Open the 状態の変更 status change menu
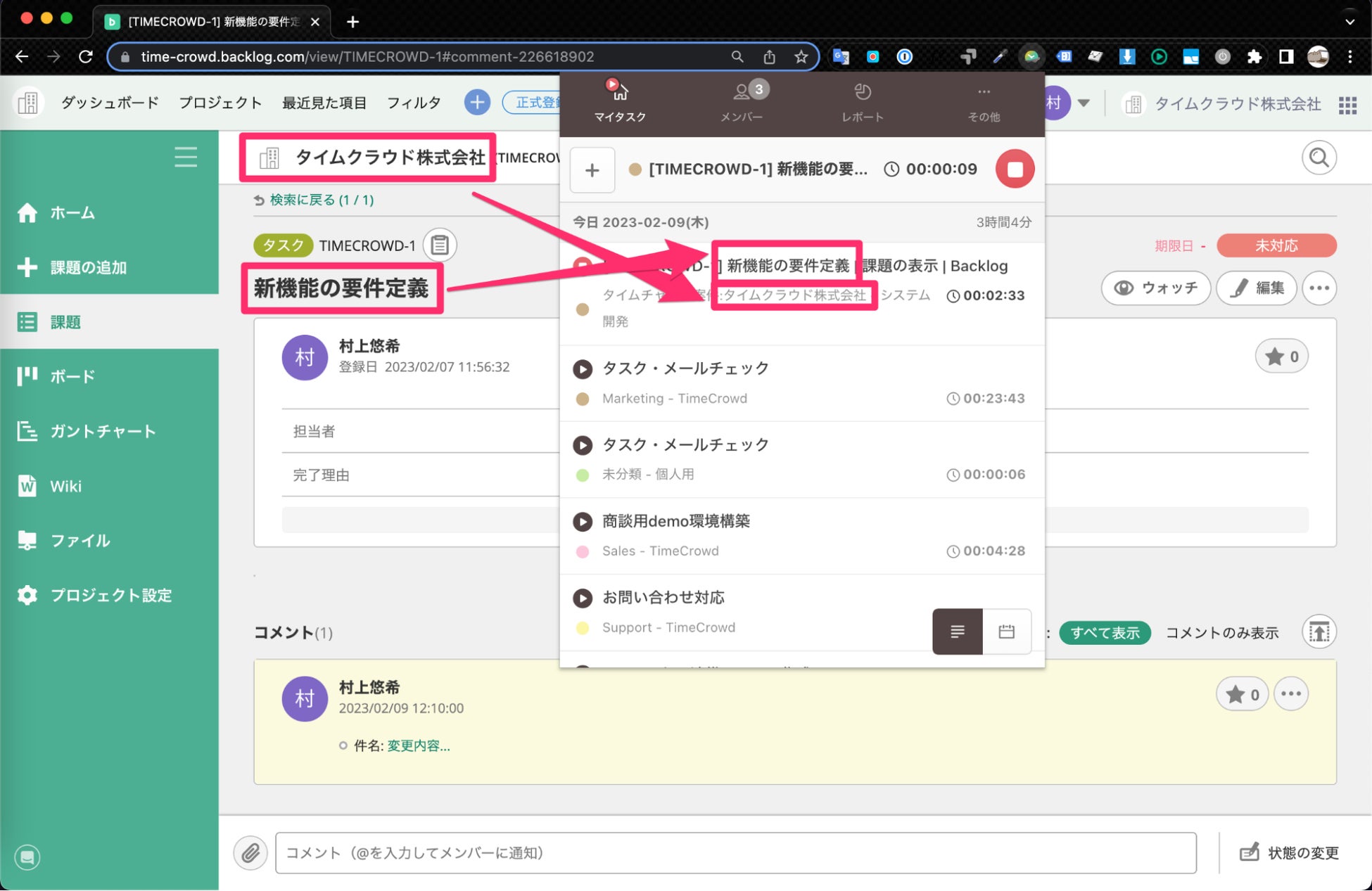The height and width of the screenshot is (891, 1372). click(x=1289, y=852)
